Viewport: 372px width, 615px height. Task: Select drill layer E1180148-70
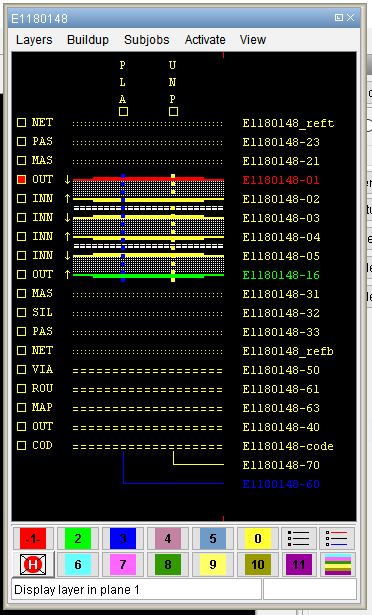[x=281, y=465]
